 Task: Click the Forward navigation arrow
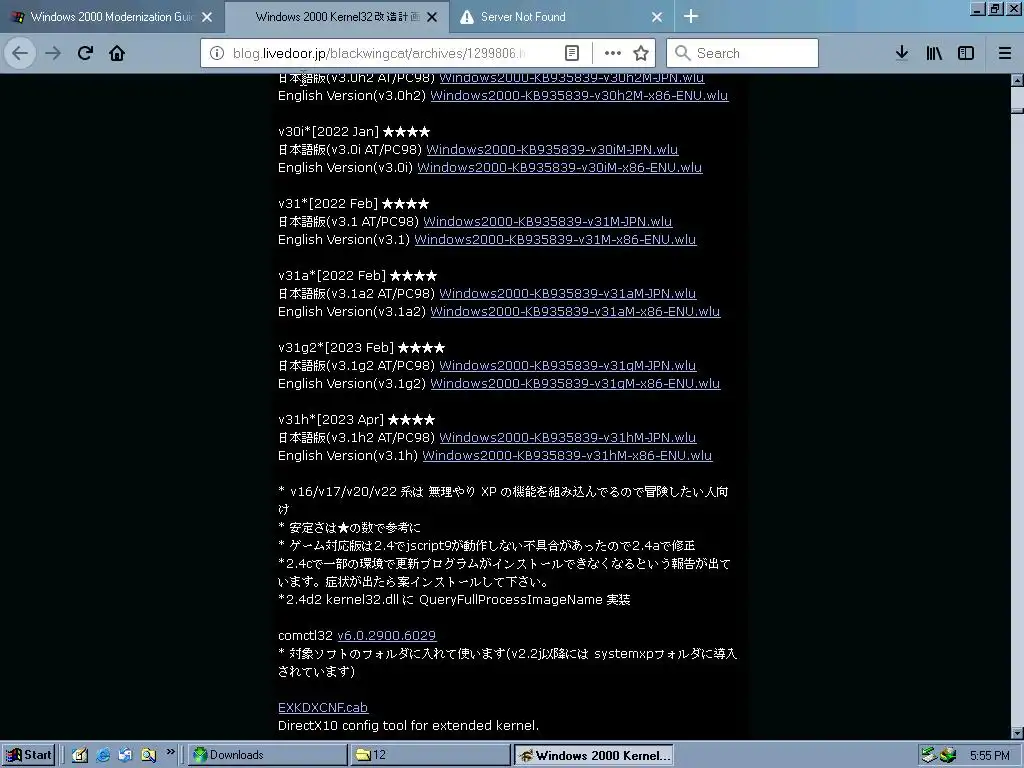point(53,53)
